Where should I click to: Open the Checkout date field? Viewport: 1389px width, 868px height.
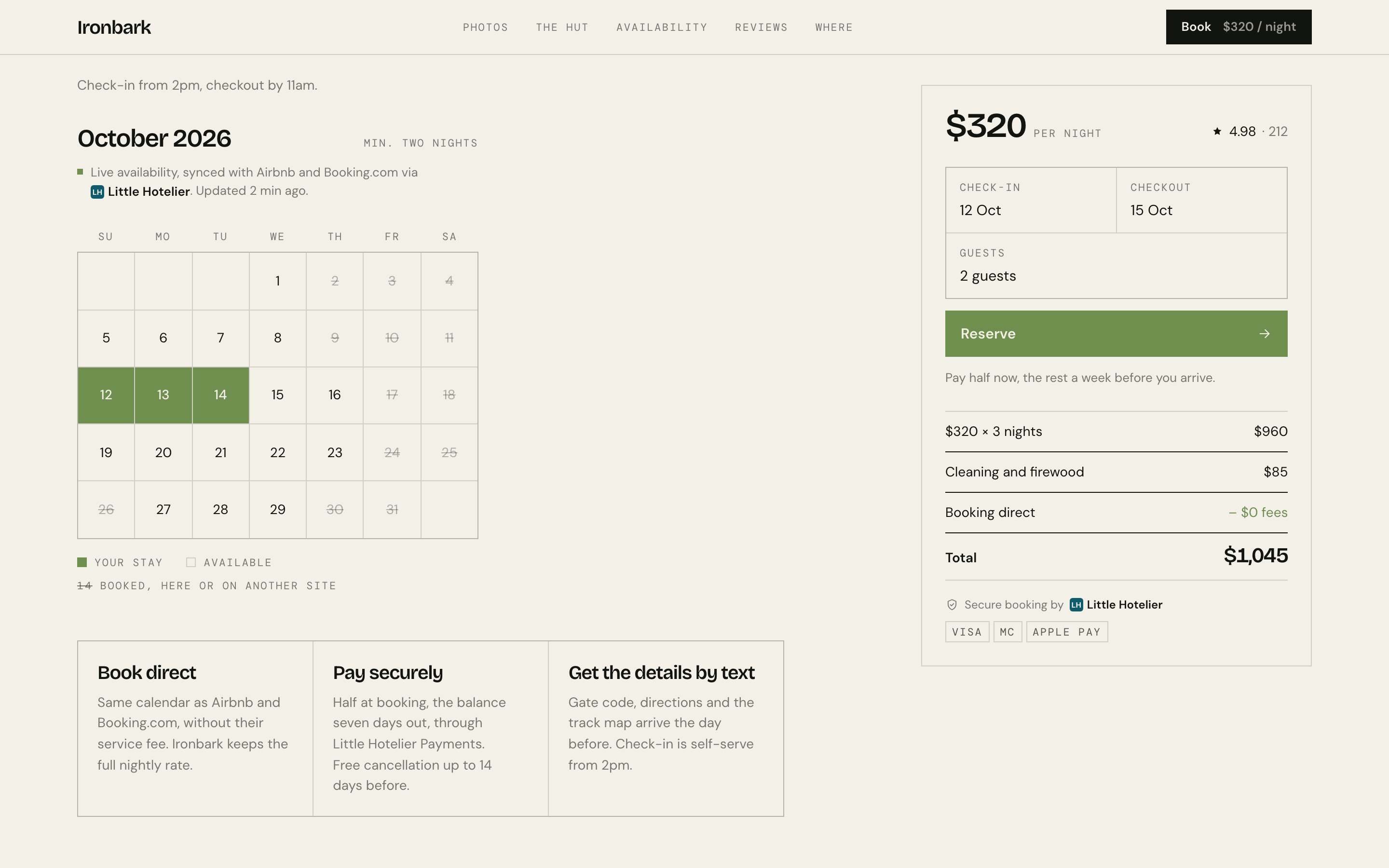[x=1202, y=200]
